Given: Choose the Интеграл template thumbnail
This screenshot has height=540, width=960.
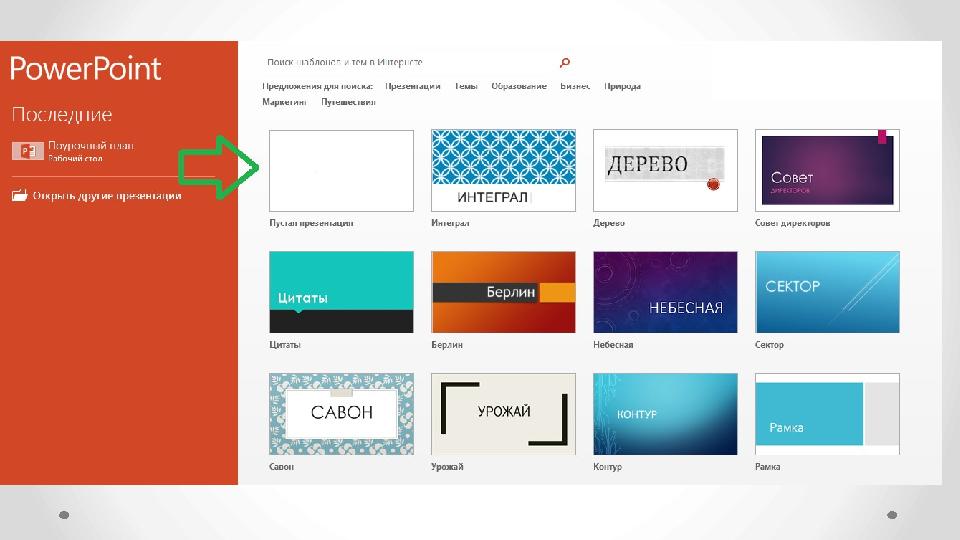Looking at the screenshot, I should tap(503, 171).
